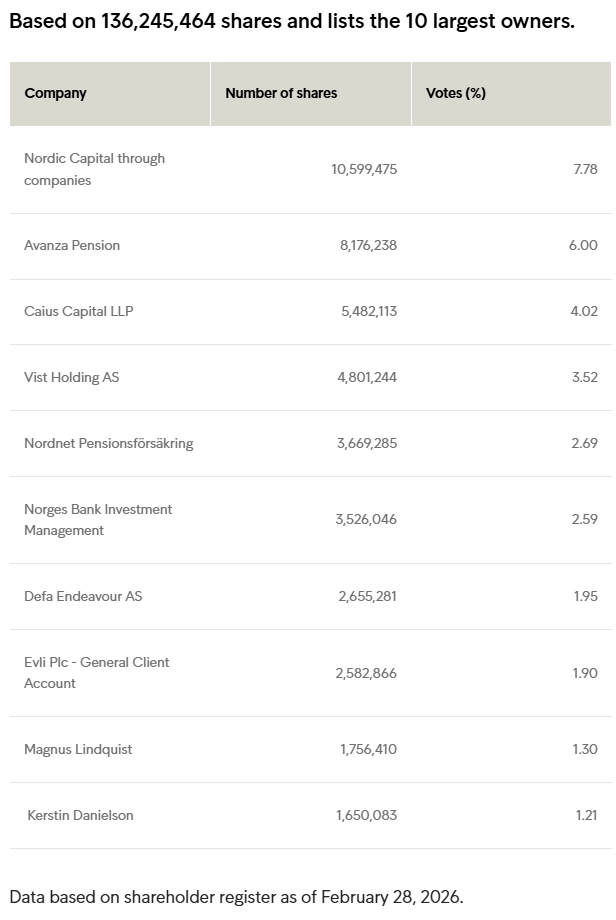Select Kerstin Danielson shareholder name

[x=80, y=815]
